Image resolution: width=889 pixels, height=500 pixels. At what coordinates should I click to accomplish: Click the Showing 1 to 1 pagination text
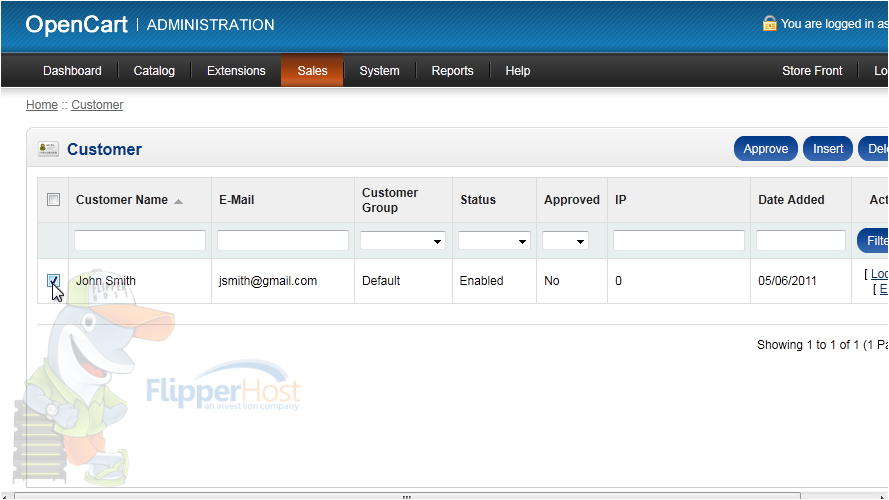822,345
